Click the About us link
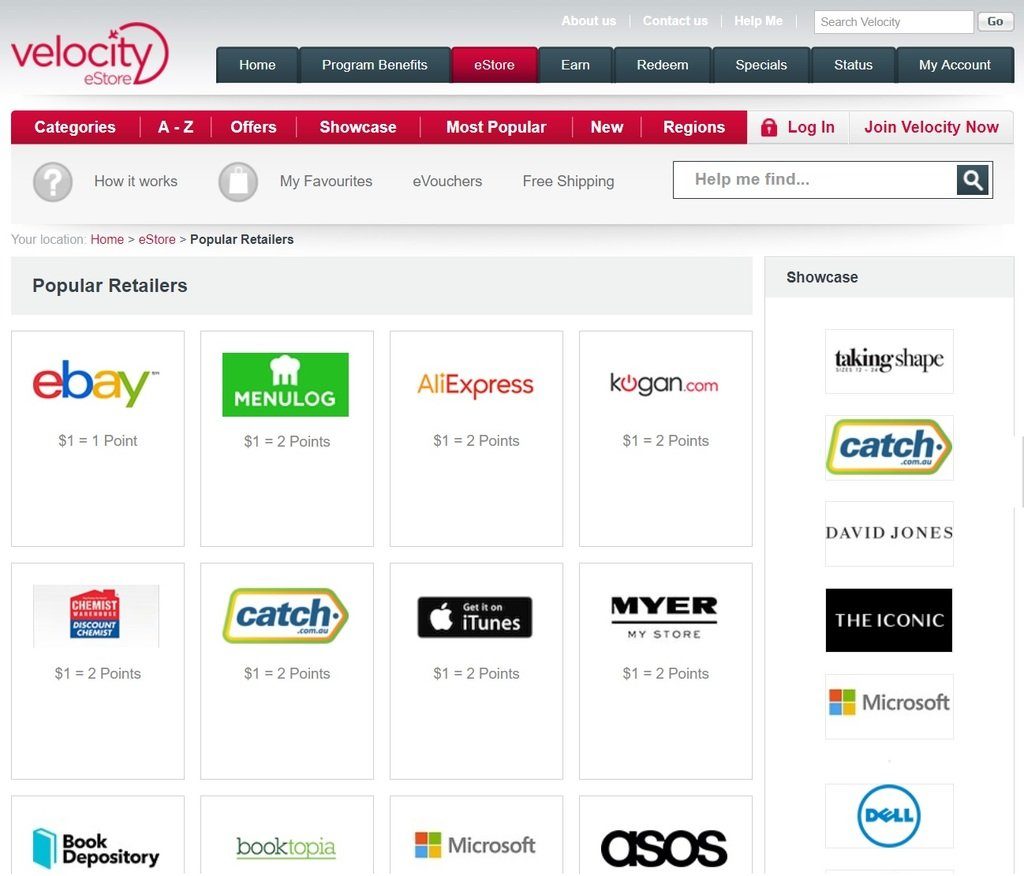The height and width of the screenshot is (876, 1024). pos(588,21)
